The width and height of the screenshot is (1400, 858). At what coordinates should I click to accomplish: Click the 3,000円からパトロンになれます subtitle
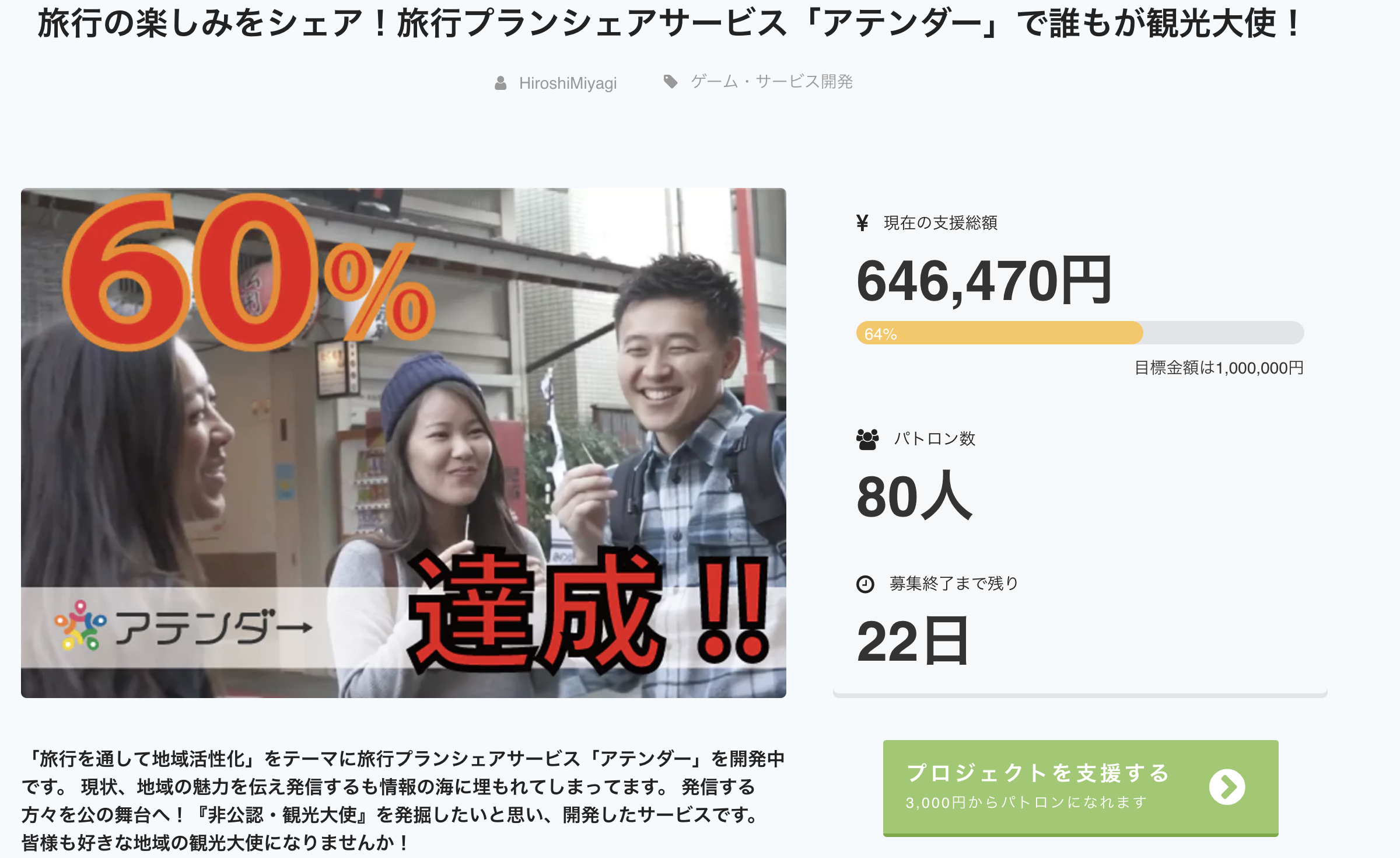pyautogui.click(x=1026, y=803)
